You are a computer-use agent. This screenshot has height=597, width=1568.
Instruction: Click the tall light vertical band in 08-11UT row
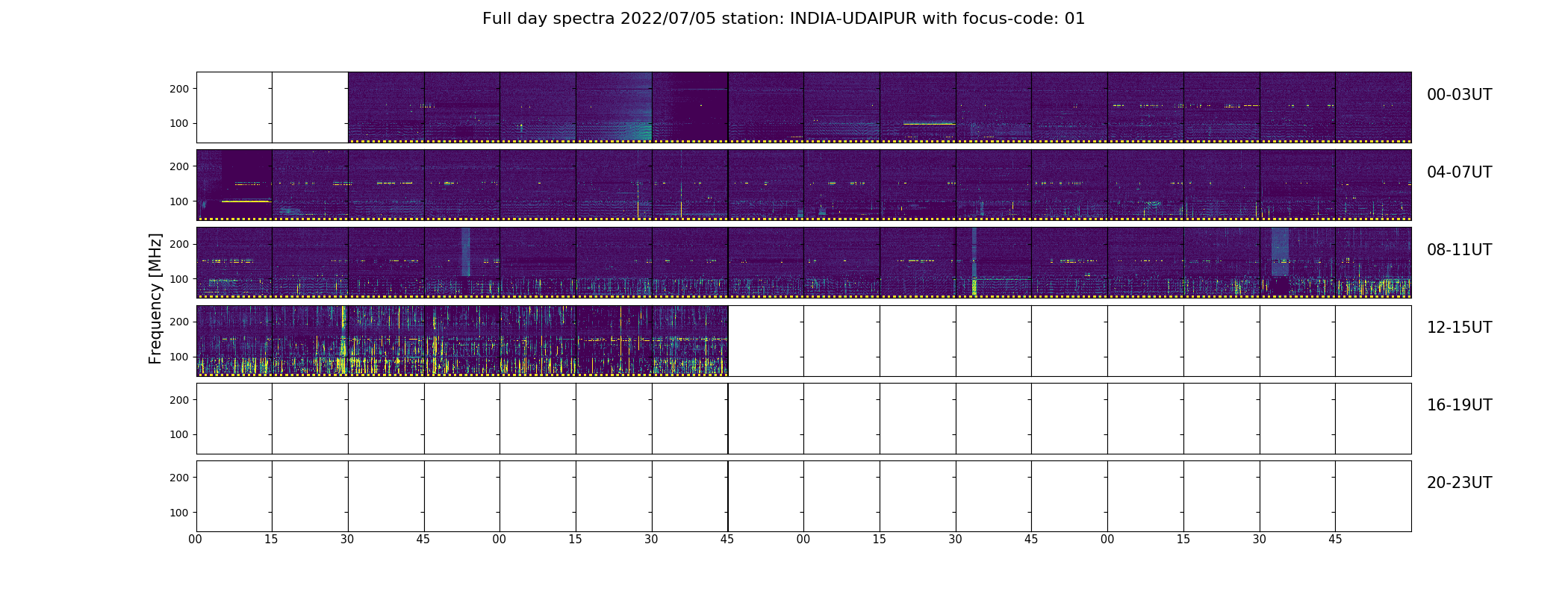(x=466, y=252)
